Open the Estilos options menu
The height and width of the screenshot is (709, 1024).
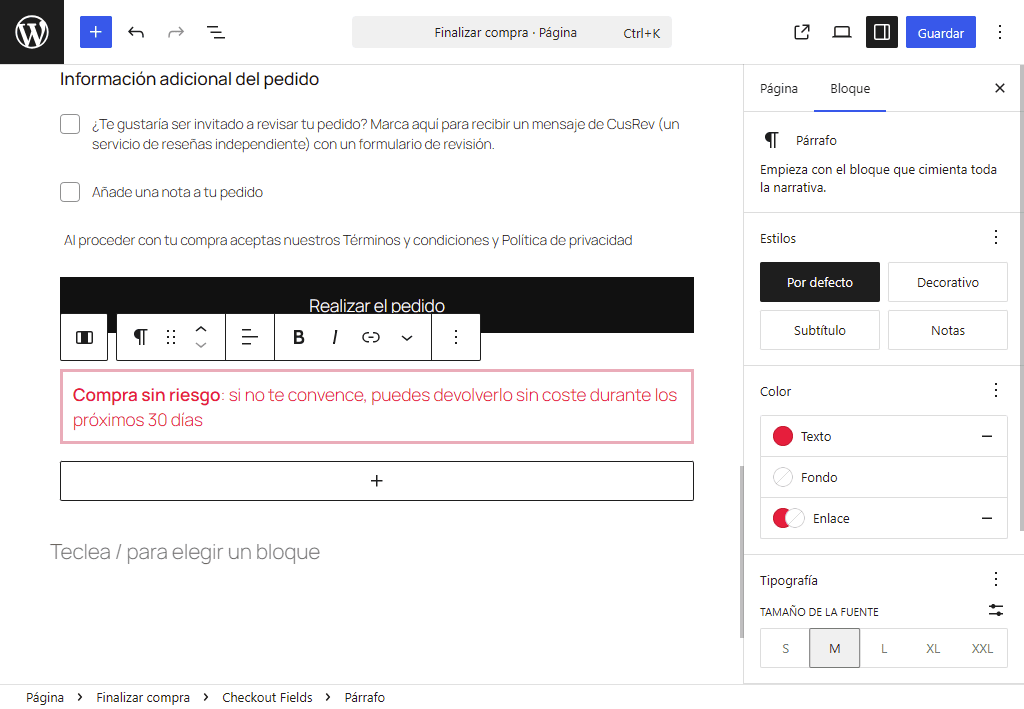click(995, 237)
